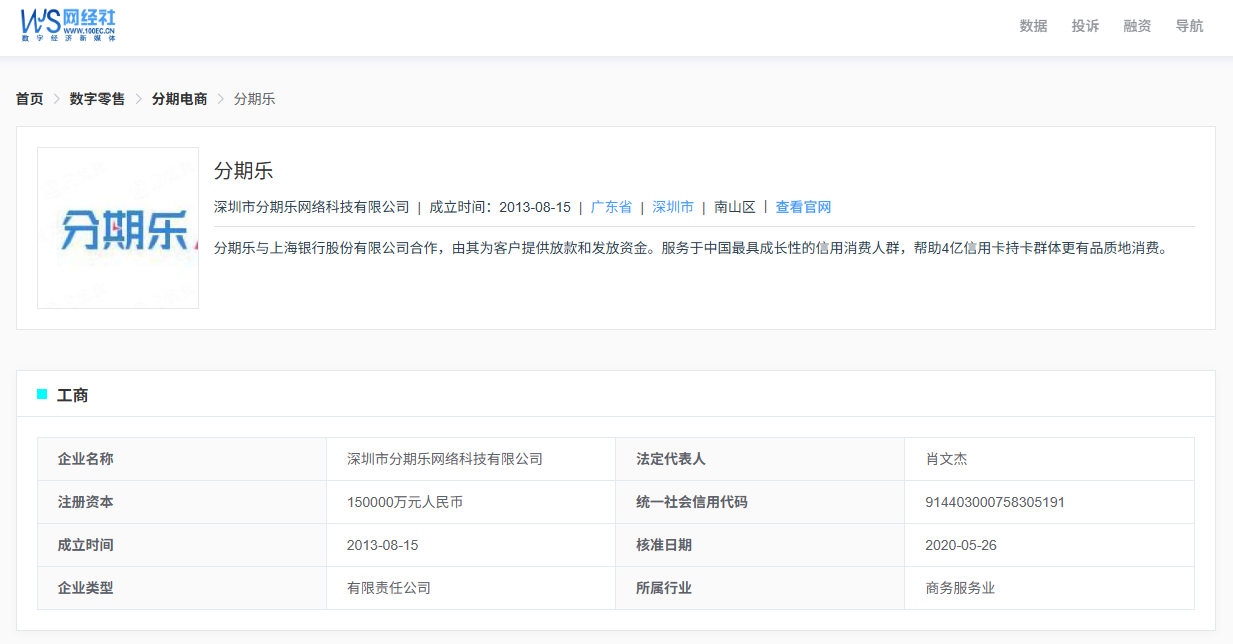
Task: Select the 法定代表人 label cell
Action: tap(760, 459)
